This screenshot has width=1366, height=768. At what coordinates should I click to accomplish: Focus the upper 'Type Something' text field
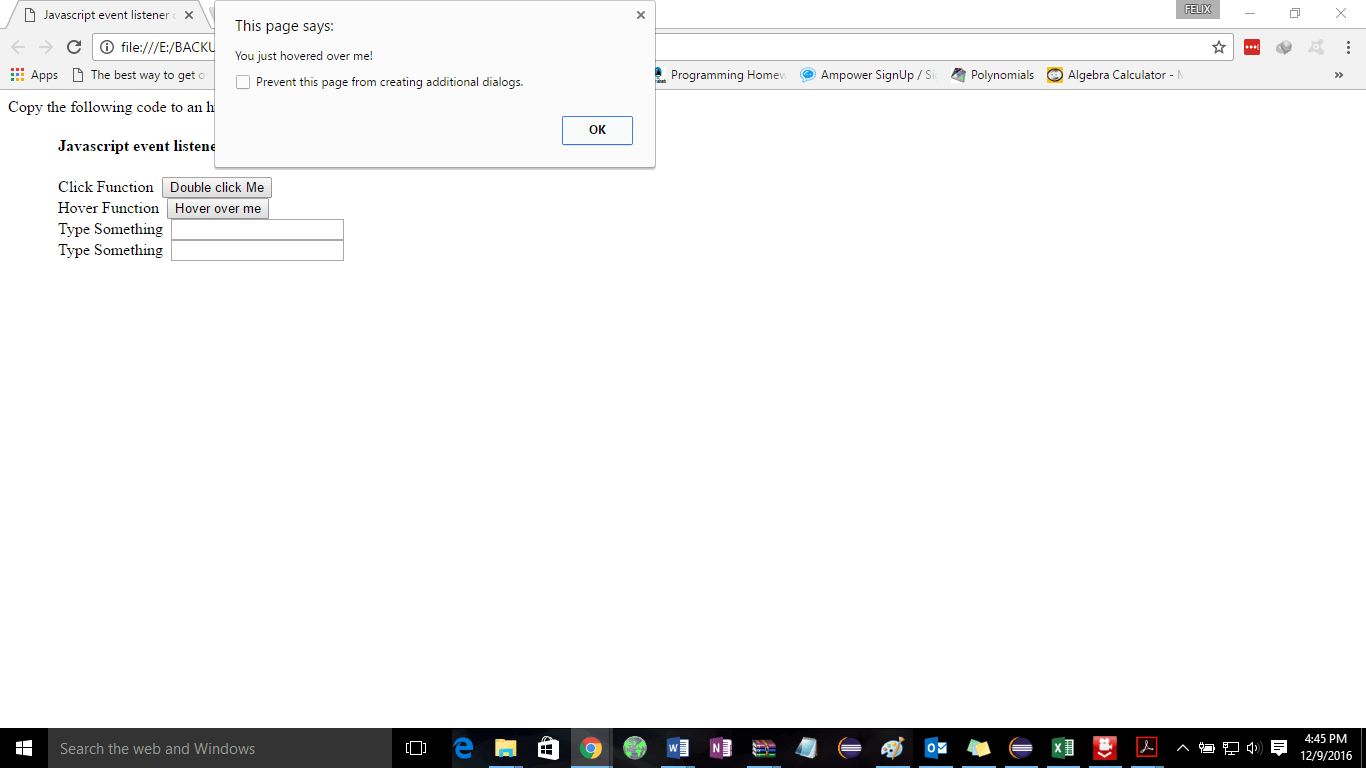click(x=257, y=230)
